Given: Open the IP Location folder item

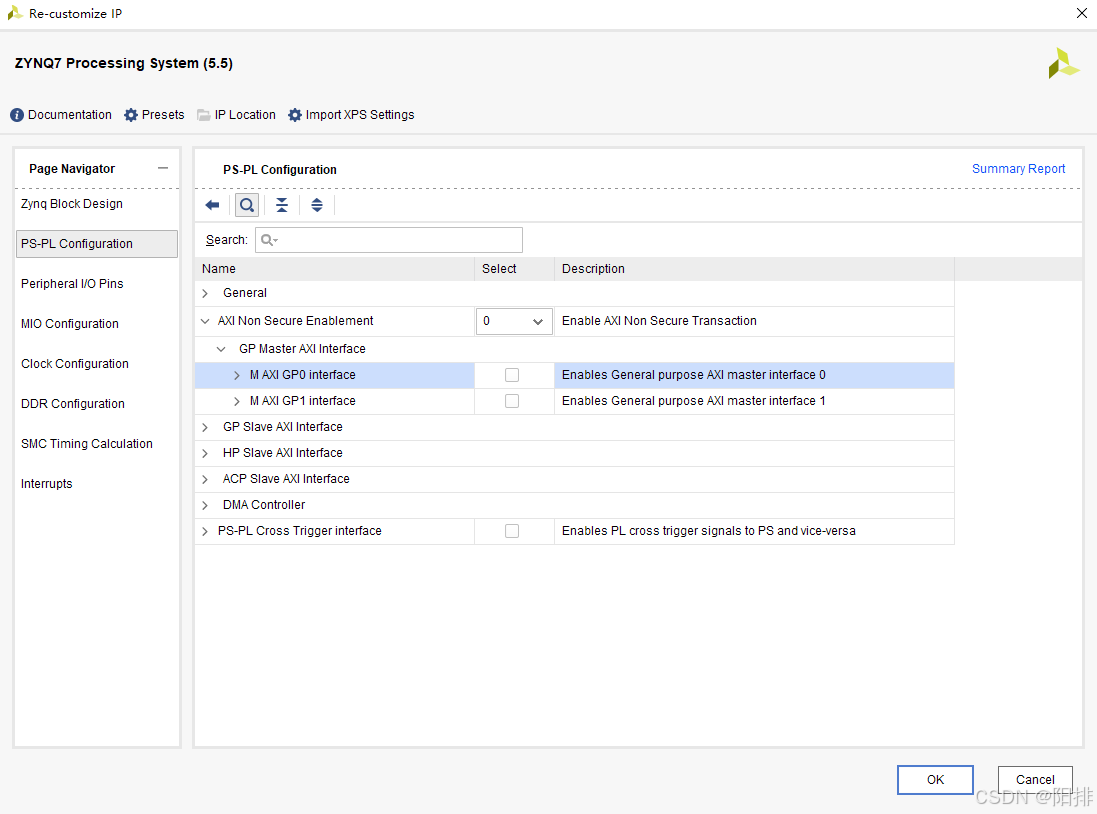Looking at the screenshot, I should click(236, 115).
